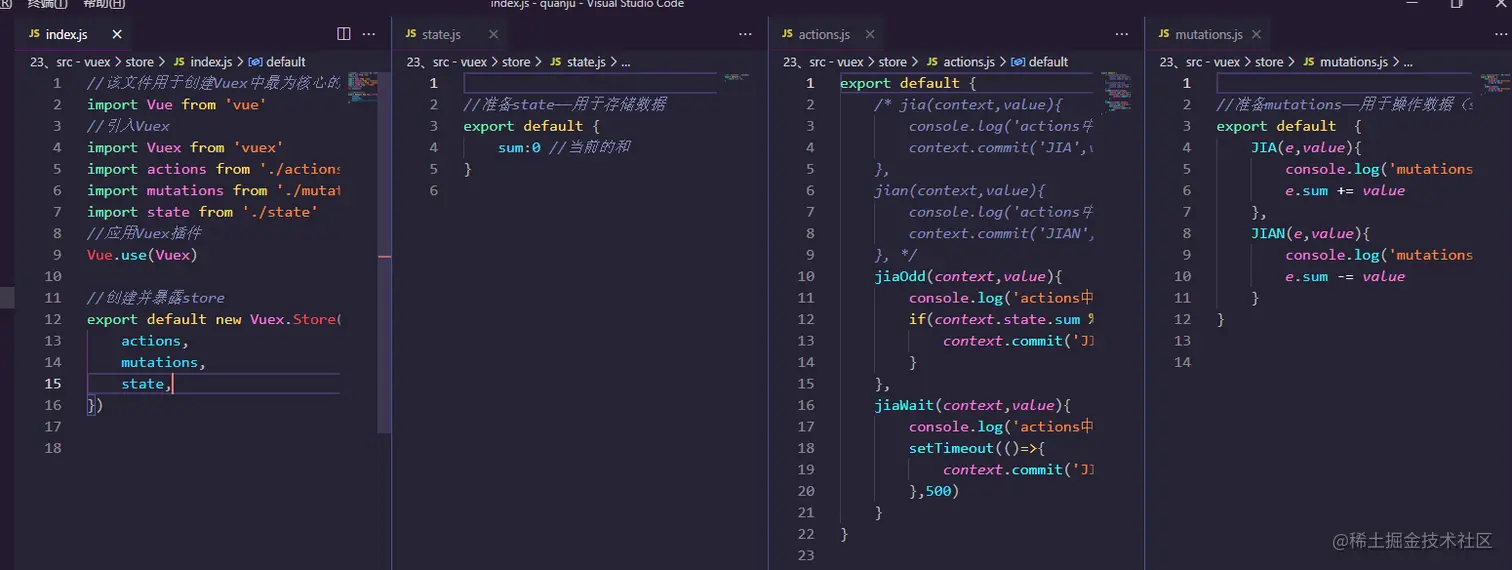The height and width of the screenshot is (570, 1512).
Task: Click line "import Vuex from 'vuex'" in index.js
Action: click(x=185, y=148)
